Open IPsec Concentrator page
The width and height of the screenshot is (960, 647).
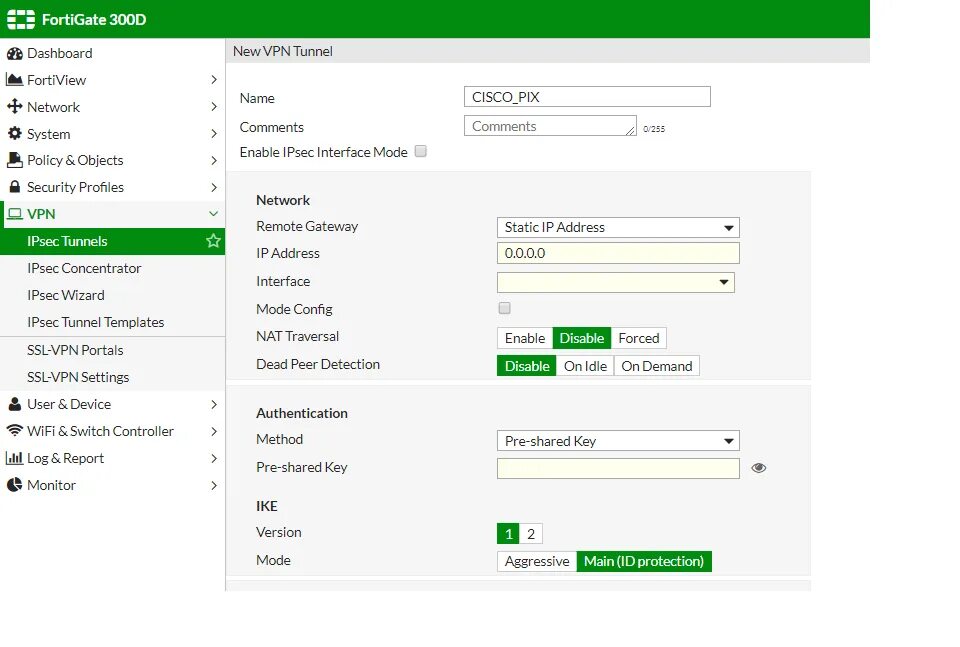(x=113, y=268)
